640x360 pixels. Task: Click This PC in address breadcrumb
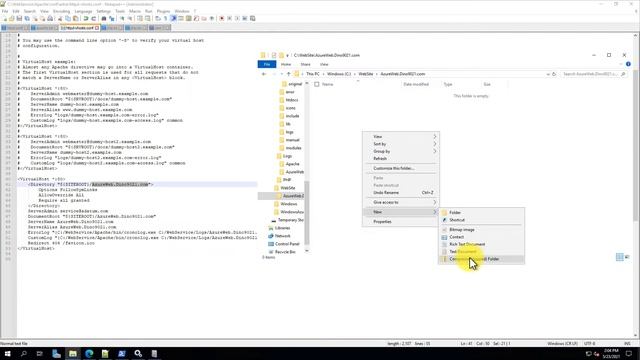pos(313,74)
